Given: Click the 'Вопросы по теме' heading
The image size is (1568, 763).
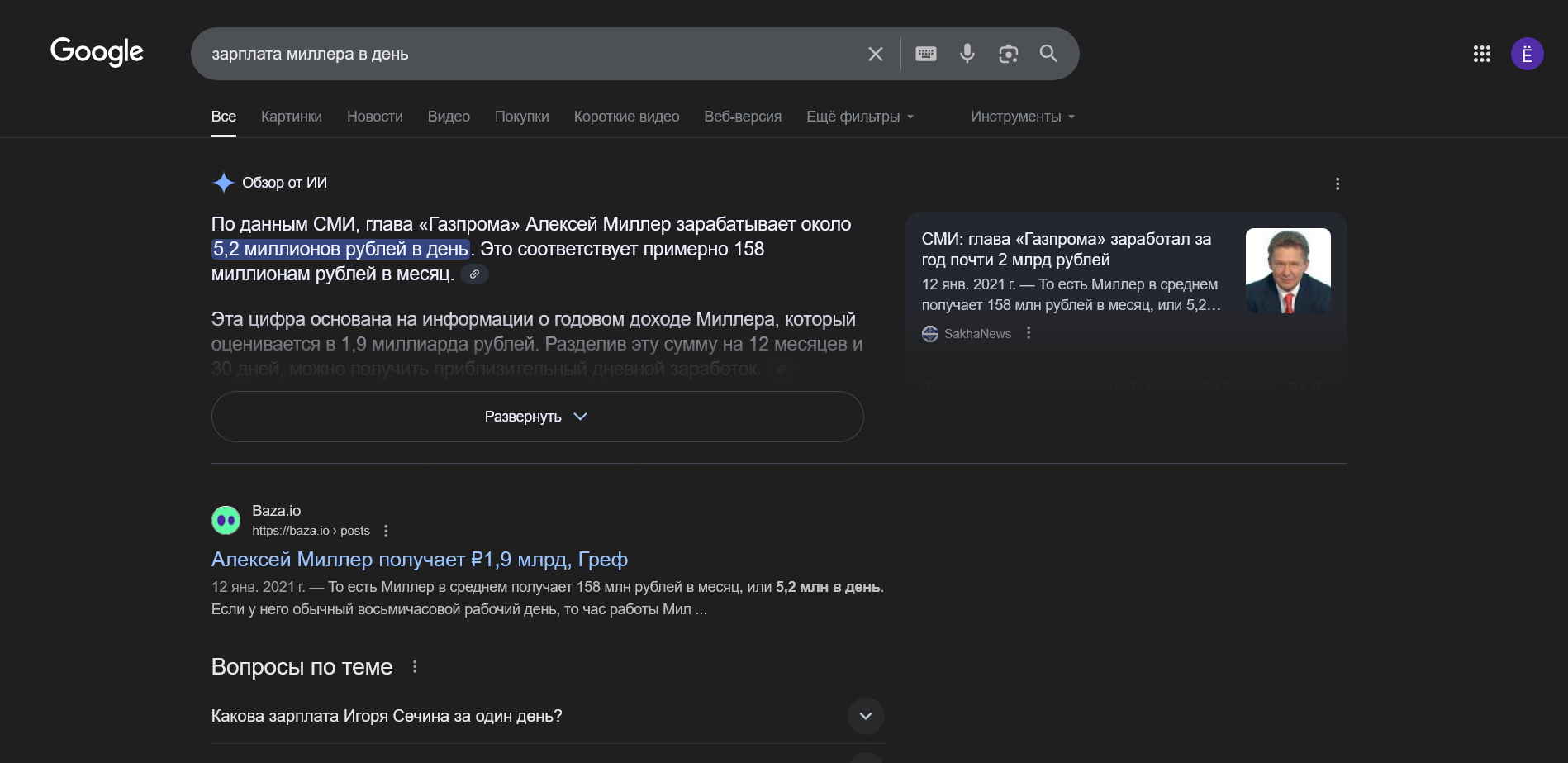Looking at the screenshot, I should pos(302,666).
